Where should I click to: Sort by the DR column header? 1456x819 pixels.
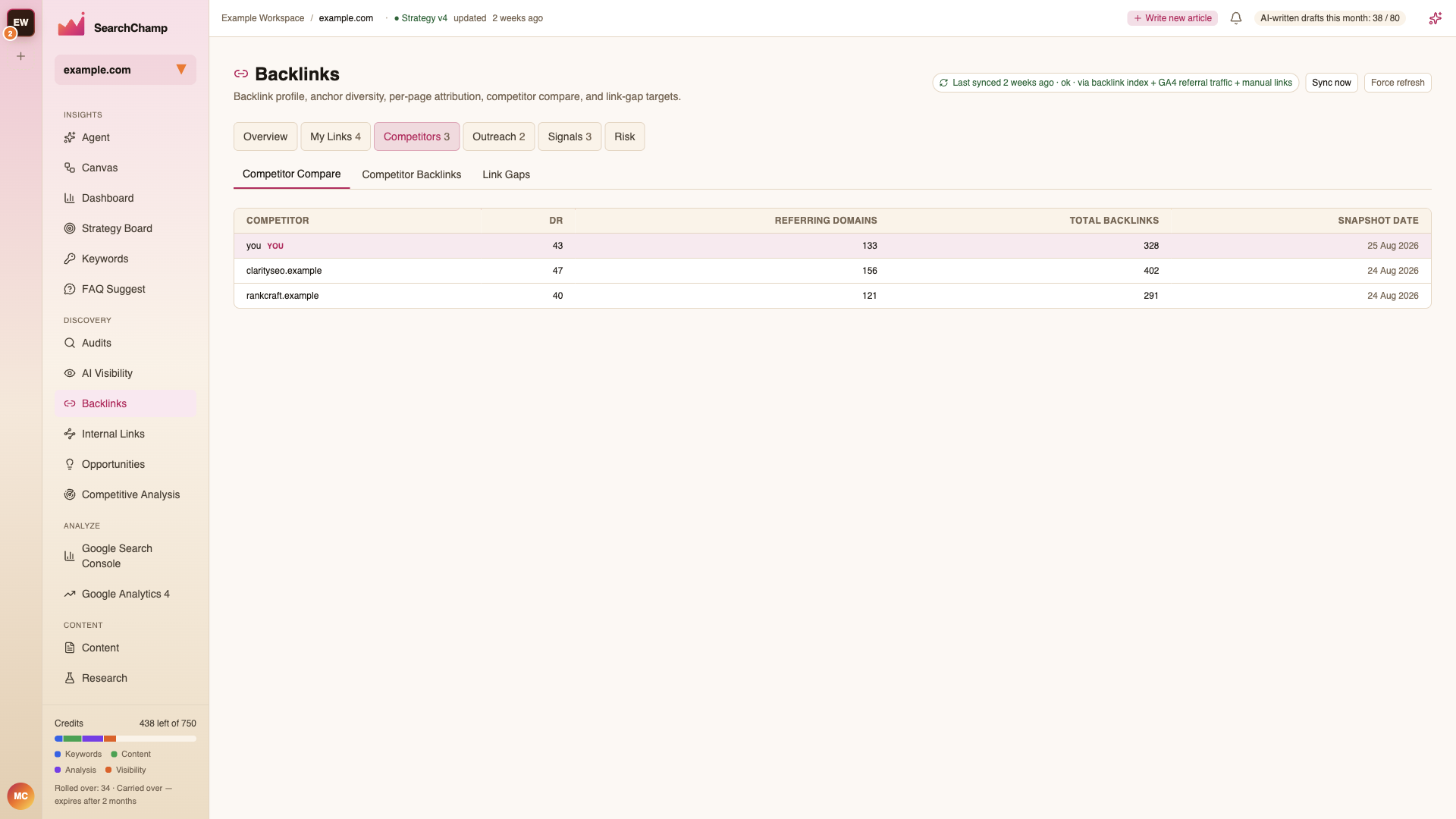556,221
